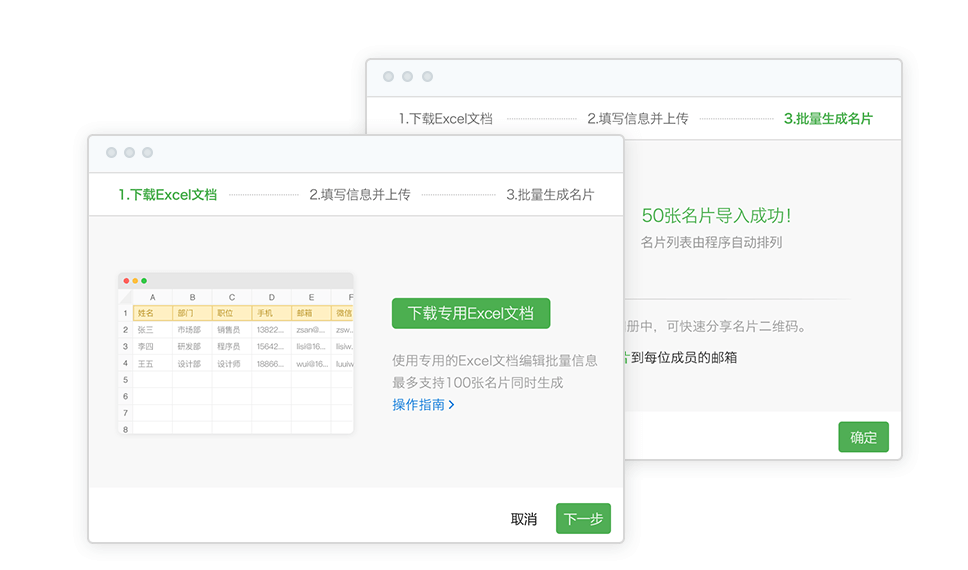
Task: Select step 2.填写信息并上传 in back window
Action: click(x=638, y=119)
